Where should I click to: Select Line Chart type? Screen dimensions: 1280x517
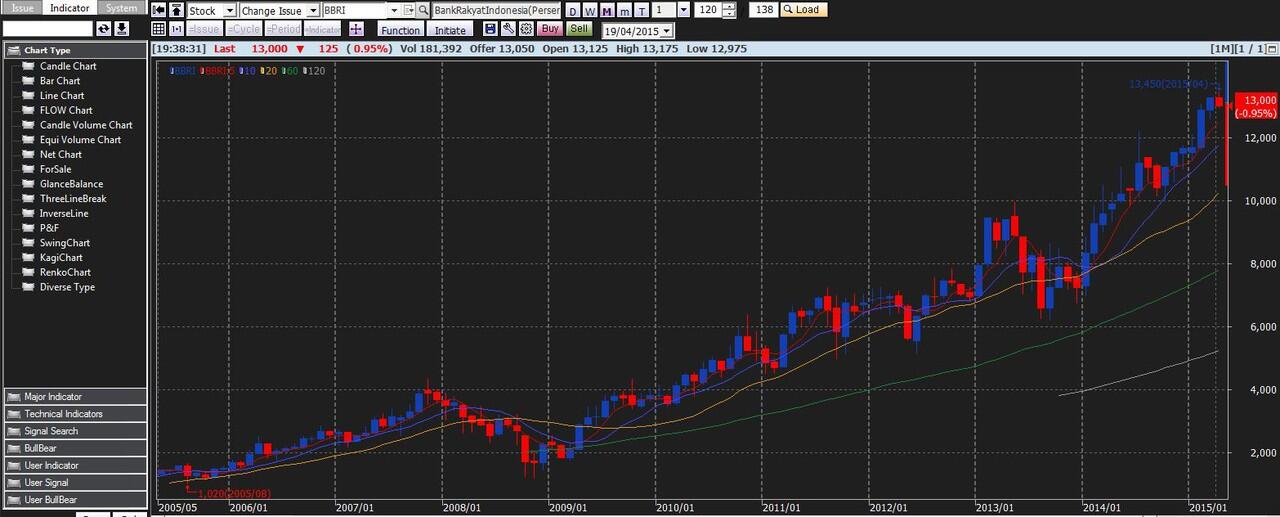coord(62,96)
